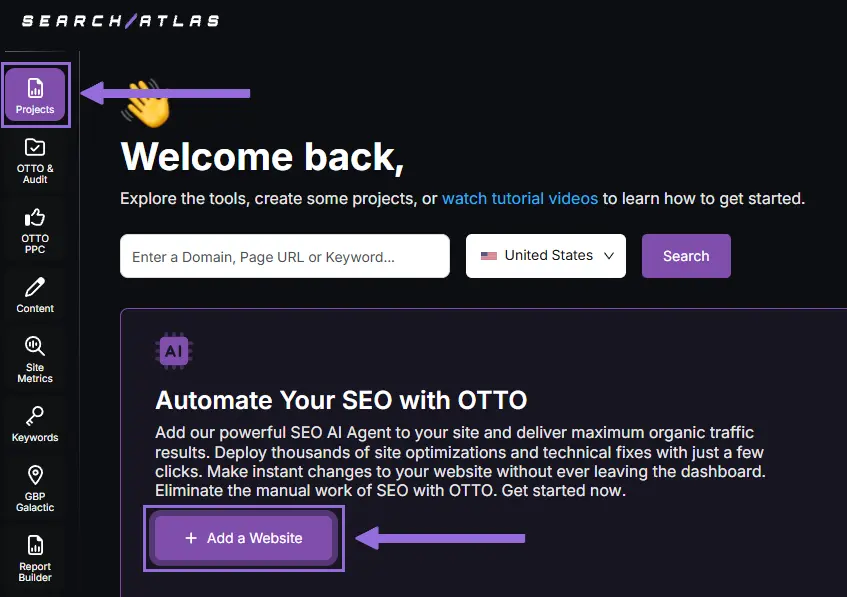Viewport: 847px width, 597px height.
Task: Open the GBP Galactic pin icon
Action: (35, 487)
